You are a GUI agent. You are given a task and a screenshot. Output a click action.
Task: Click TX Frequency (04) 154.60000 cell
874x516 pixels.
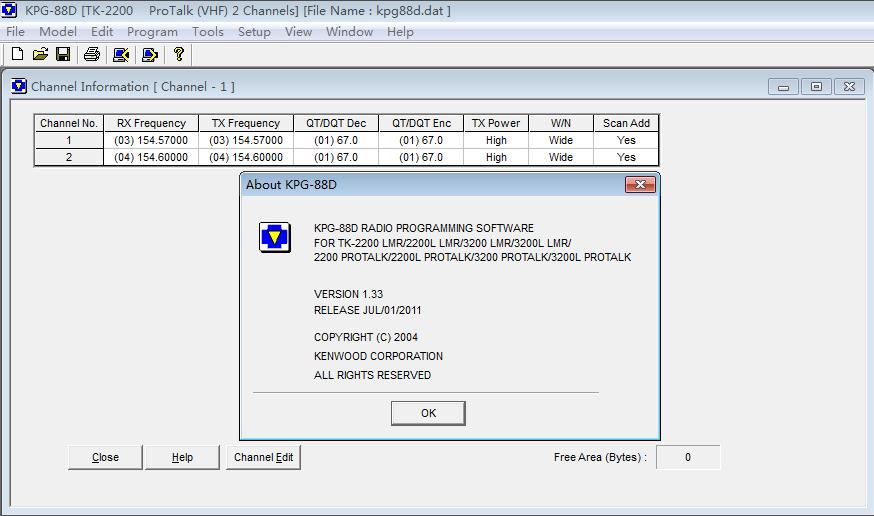point(246,157)
